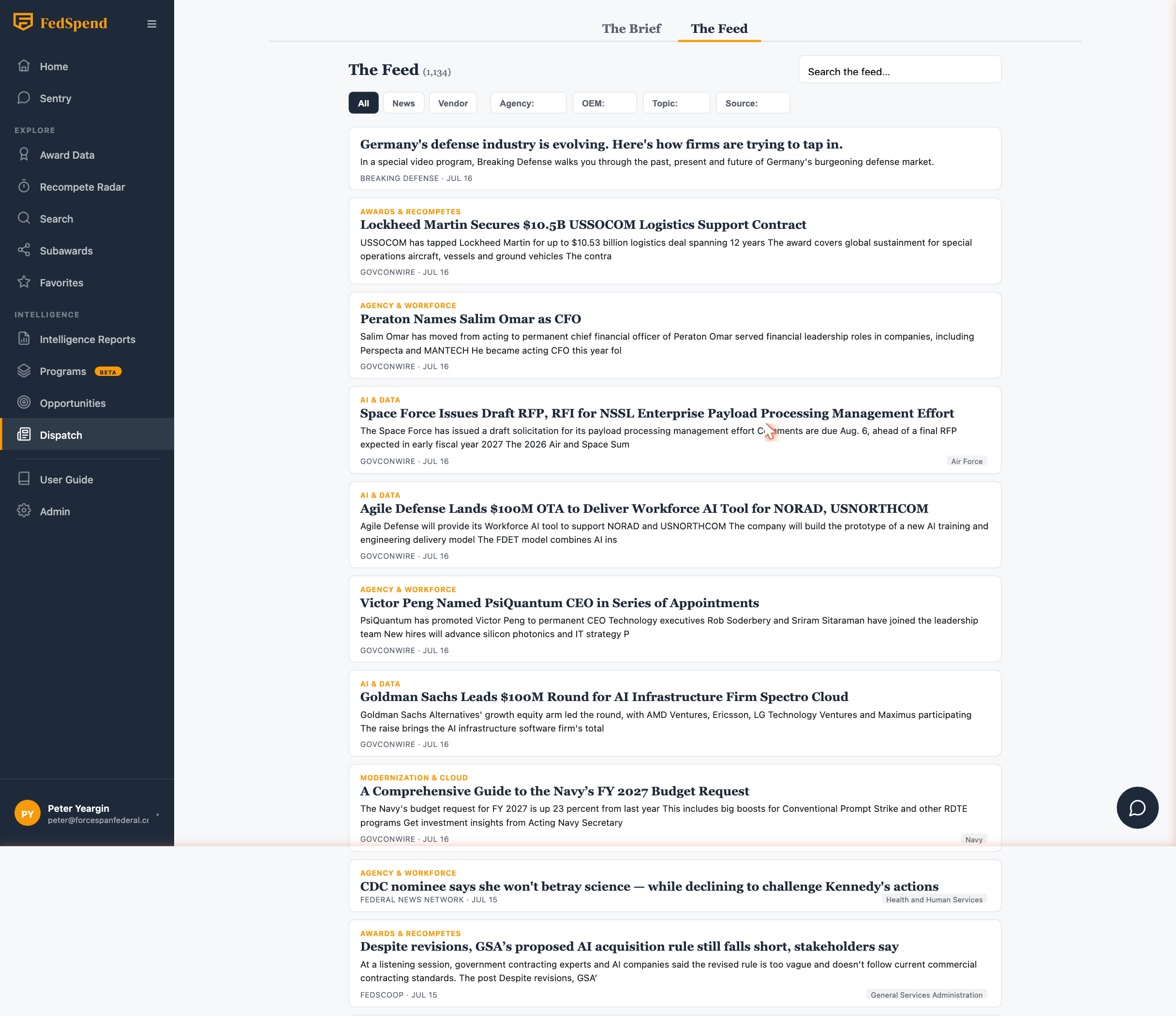The width and height of the screenshot is (1176, 1016).
Task: Click the Recompete Radar timer icon
Action: coord(24,186)
